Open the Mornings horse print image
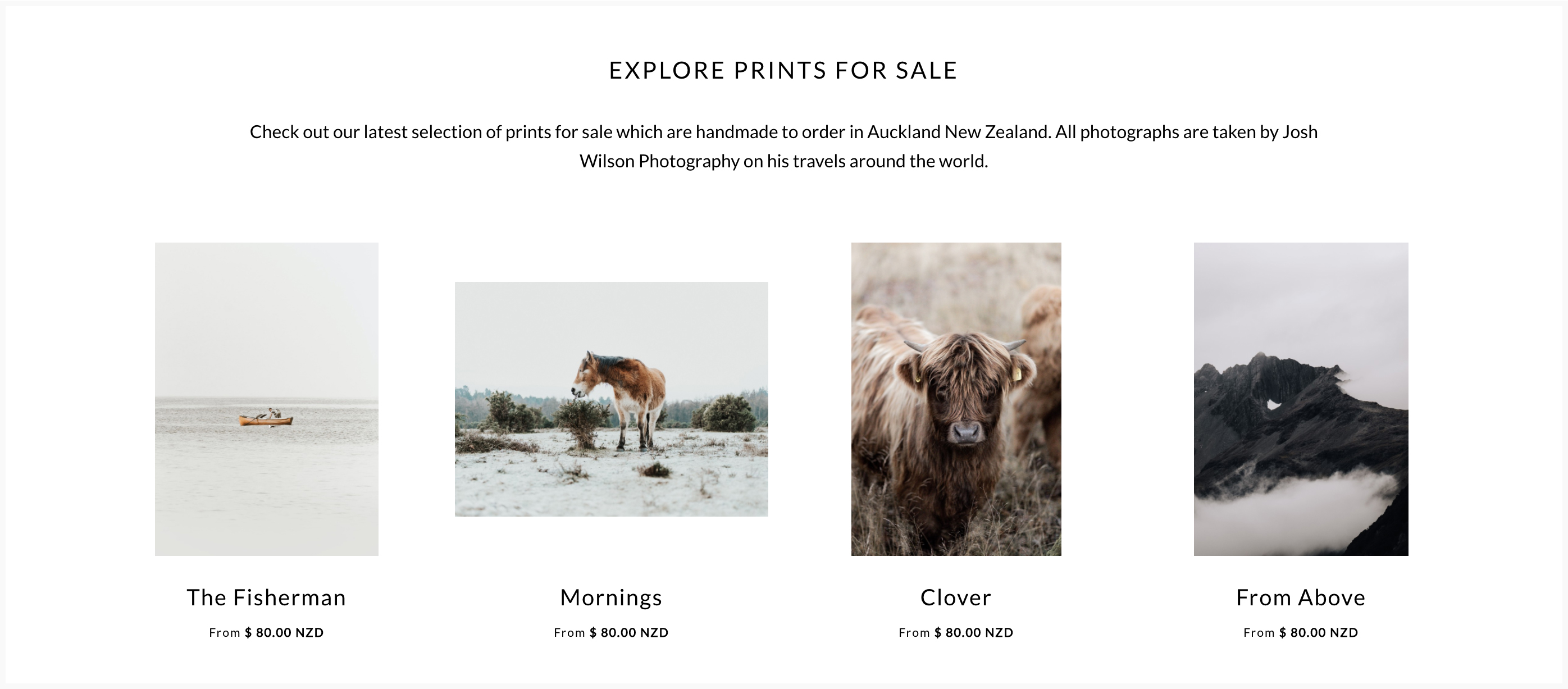The width and height of the screenshot is (1568, 689). click(611, 399)
